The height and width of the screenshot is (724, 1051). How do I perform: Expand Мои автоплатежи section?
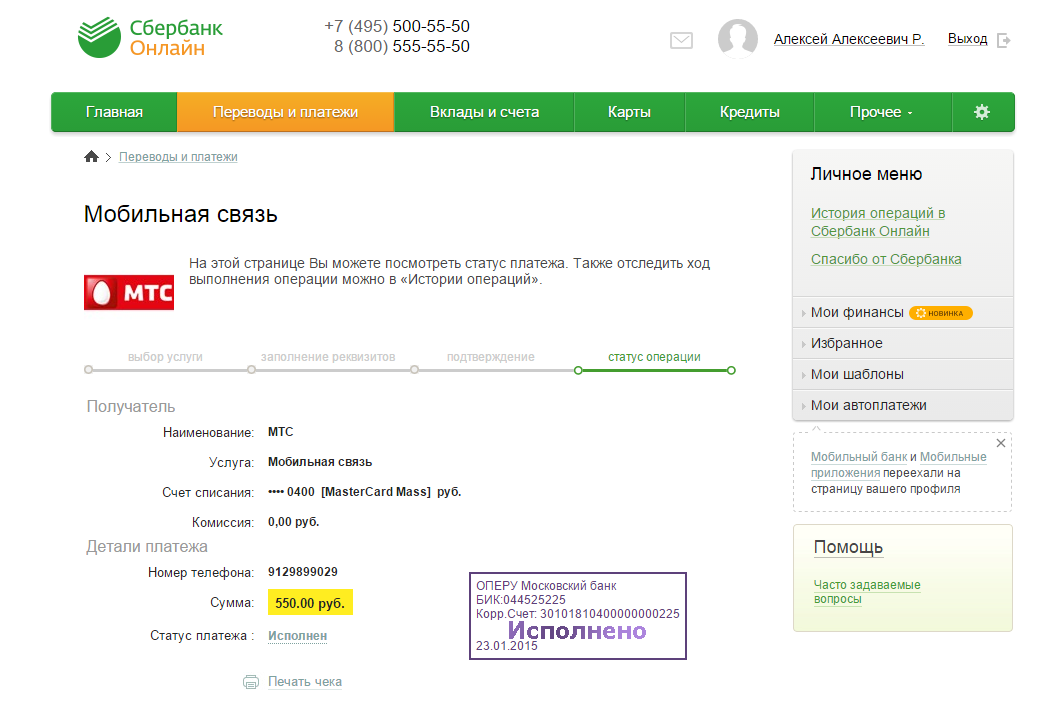click(902, 405)
